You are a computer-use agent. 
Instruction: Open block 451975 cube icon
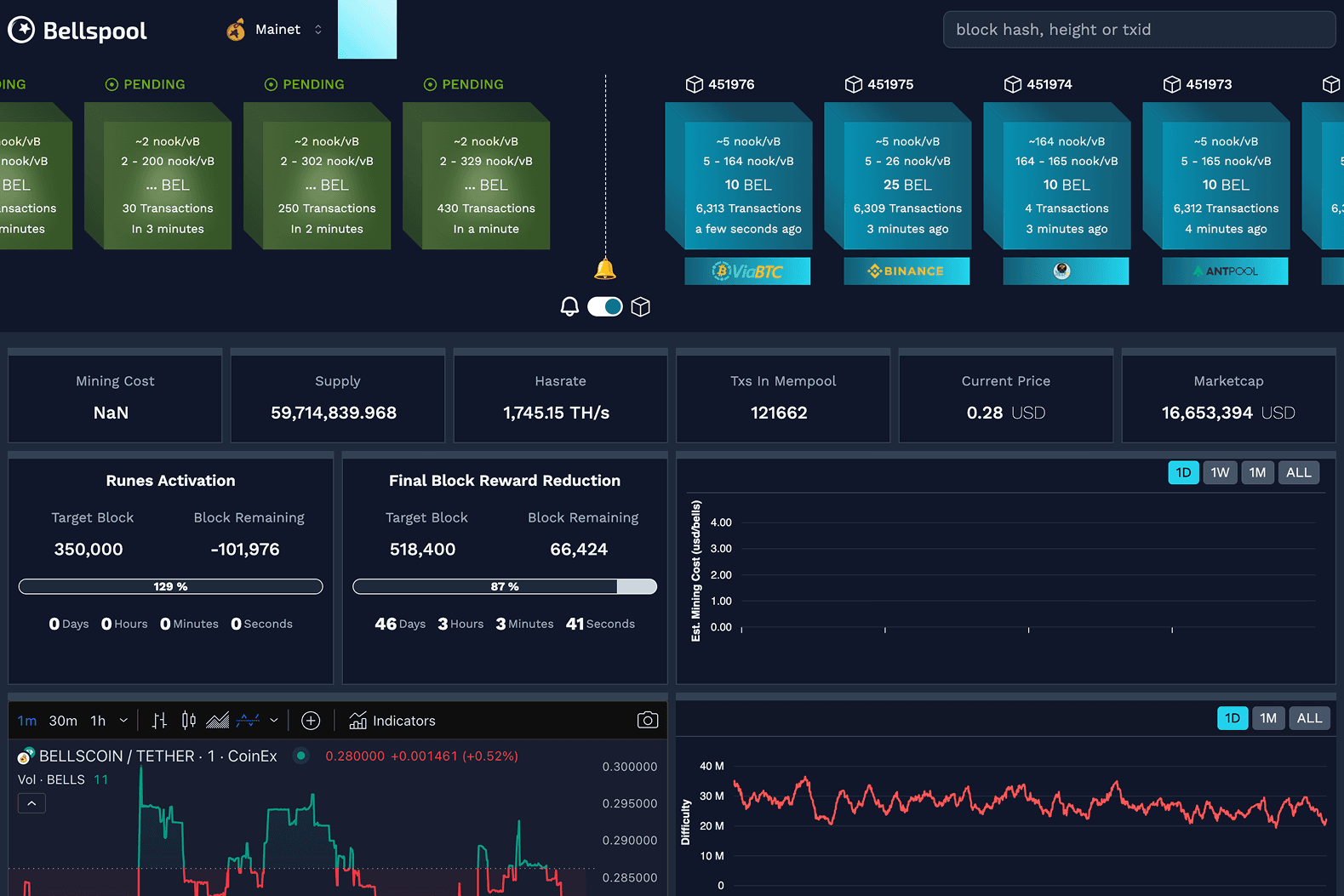[x=854, y=84]
